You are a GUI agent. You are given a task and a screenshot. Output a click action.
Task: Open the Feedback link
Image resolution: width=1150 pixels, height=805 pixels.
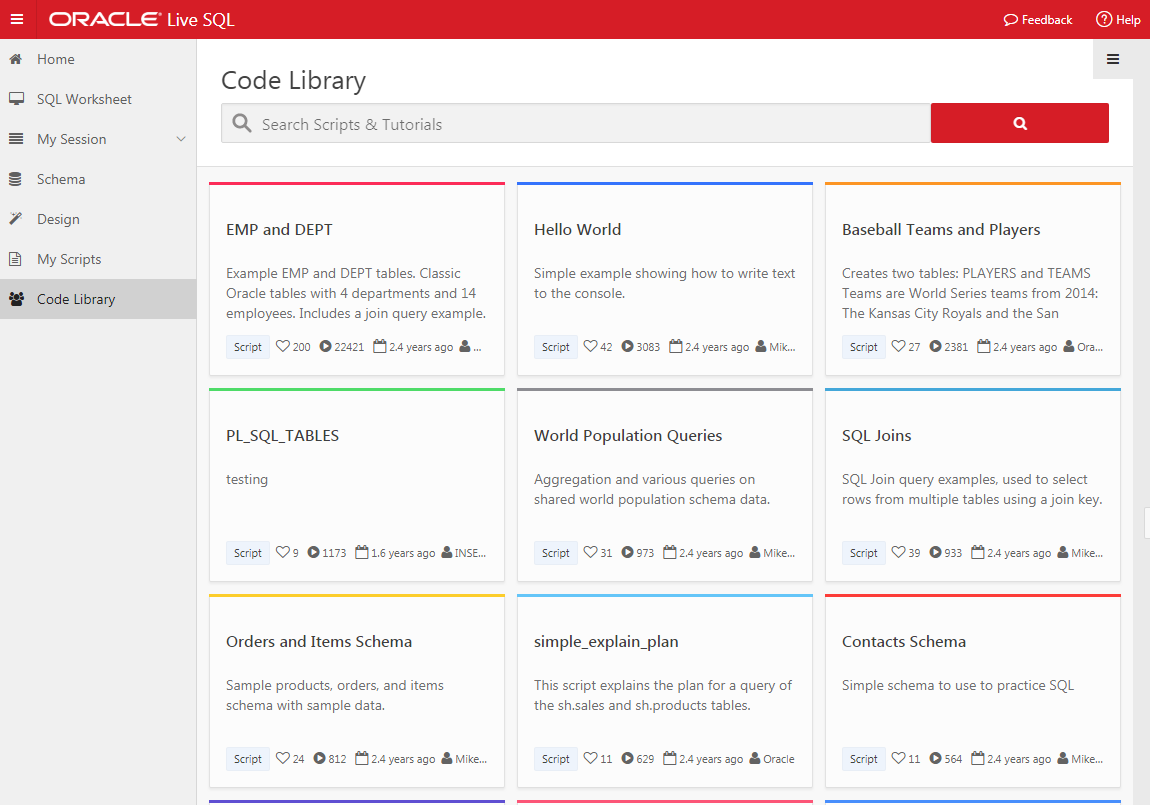[x=1038, y=20]
